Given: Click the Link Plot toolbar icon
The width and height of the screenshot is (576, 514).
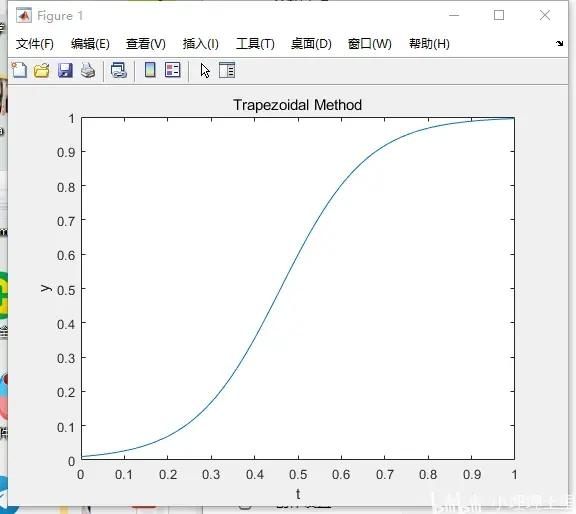Looking at the screenshot, I should coord(119,70).
